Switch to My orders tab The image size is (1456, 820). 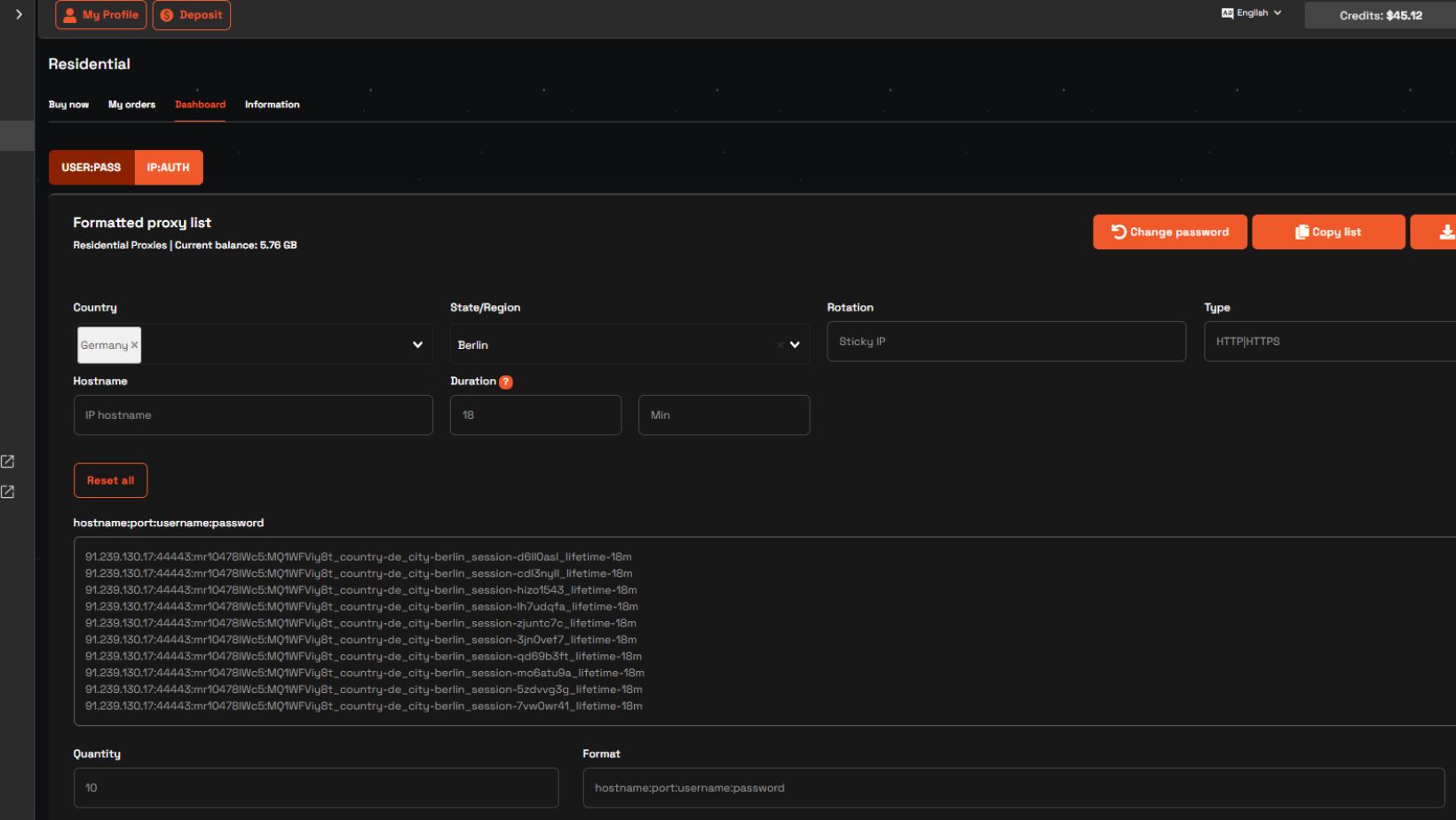click(131, 105)
